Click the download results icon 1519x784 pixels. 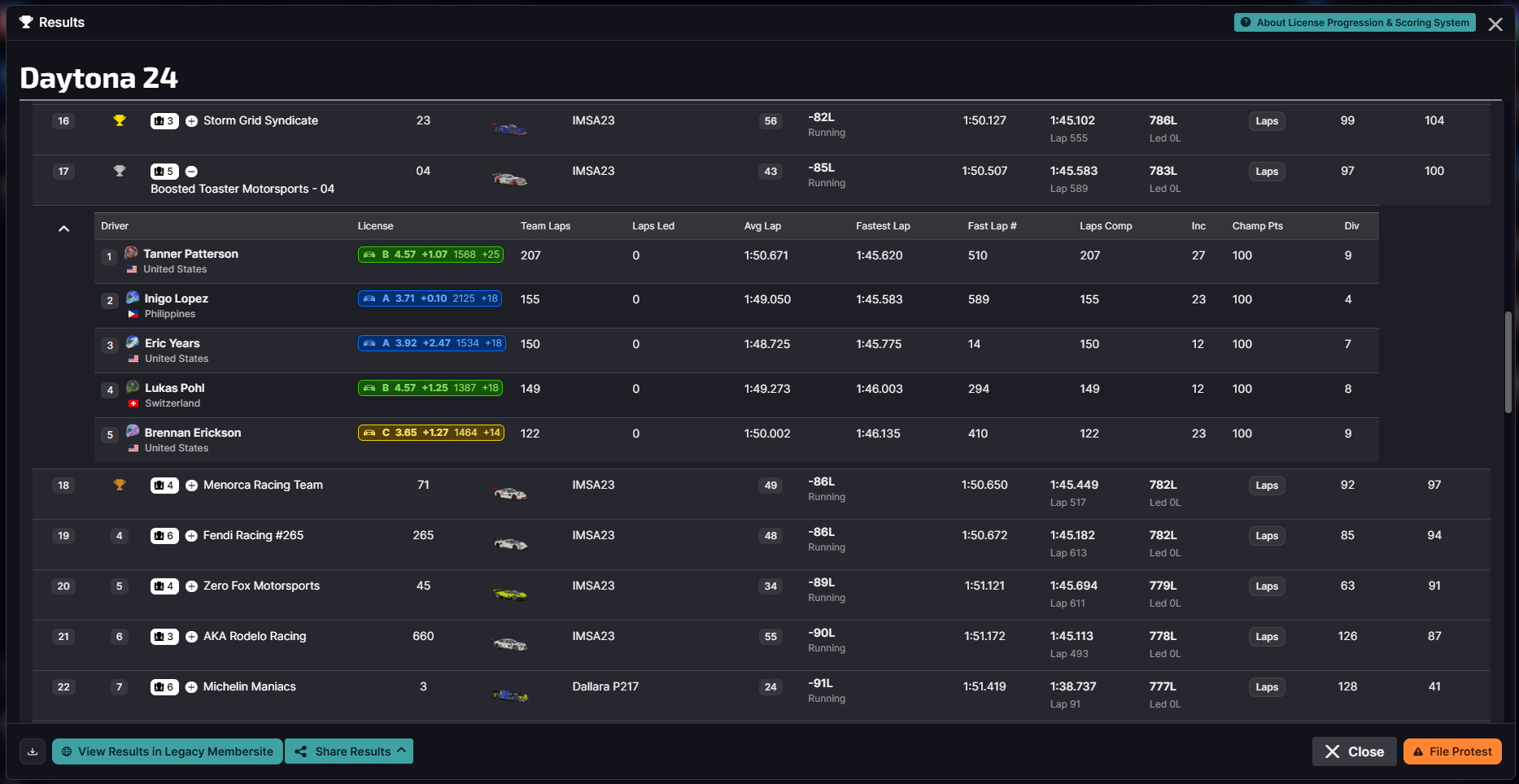pos(33,751)
